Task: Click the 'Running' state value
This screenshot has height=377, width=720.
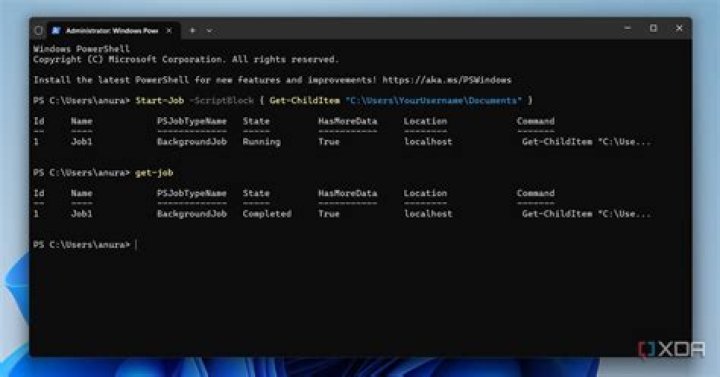Action: 262,142
